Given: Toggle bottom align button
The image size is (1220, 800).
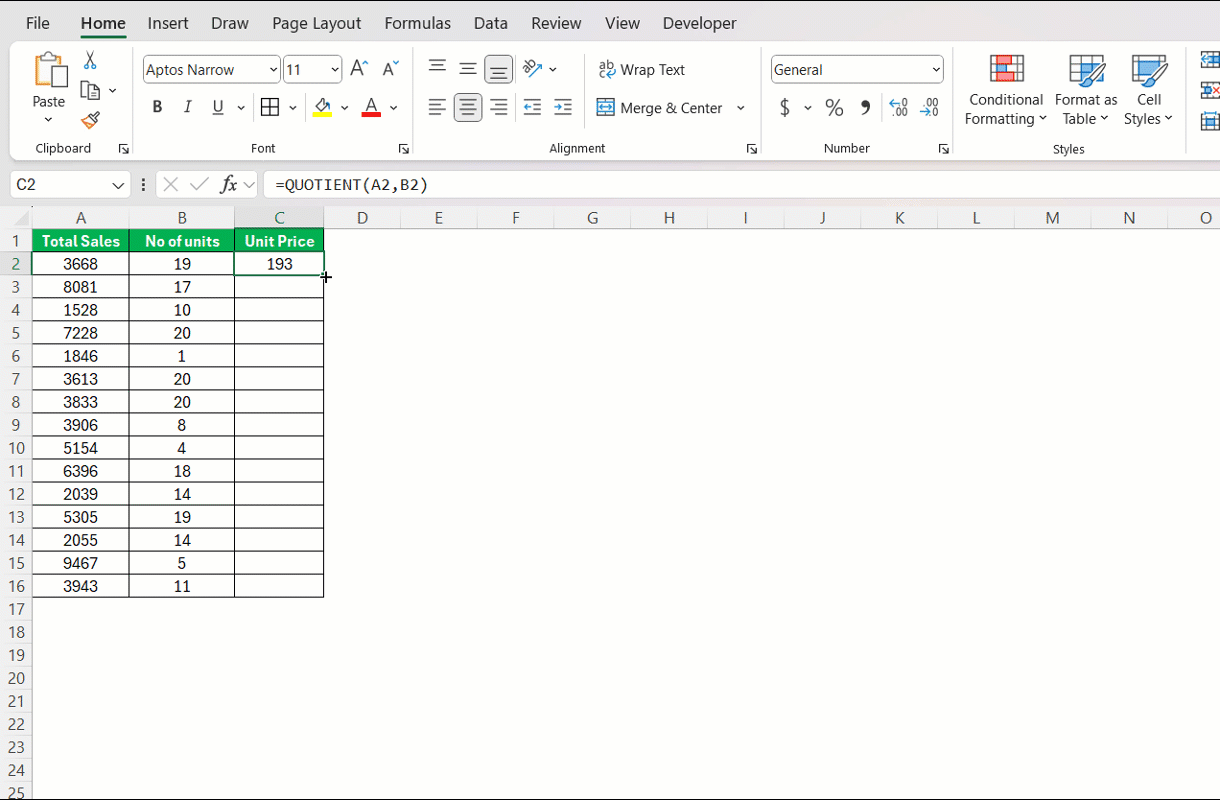Looking at the screenshot, I should (498, 69).
